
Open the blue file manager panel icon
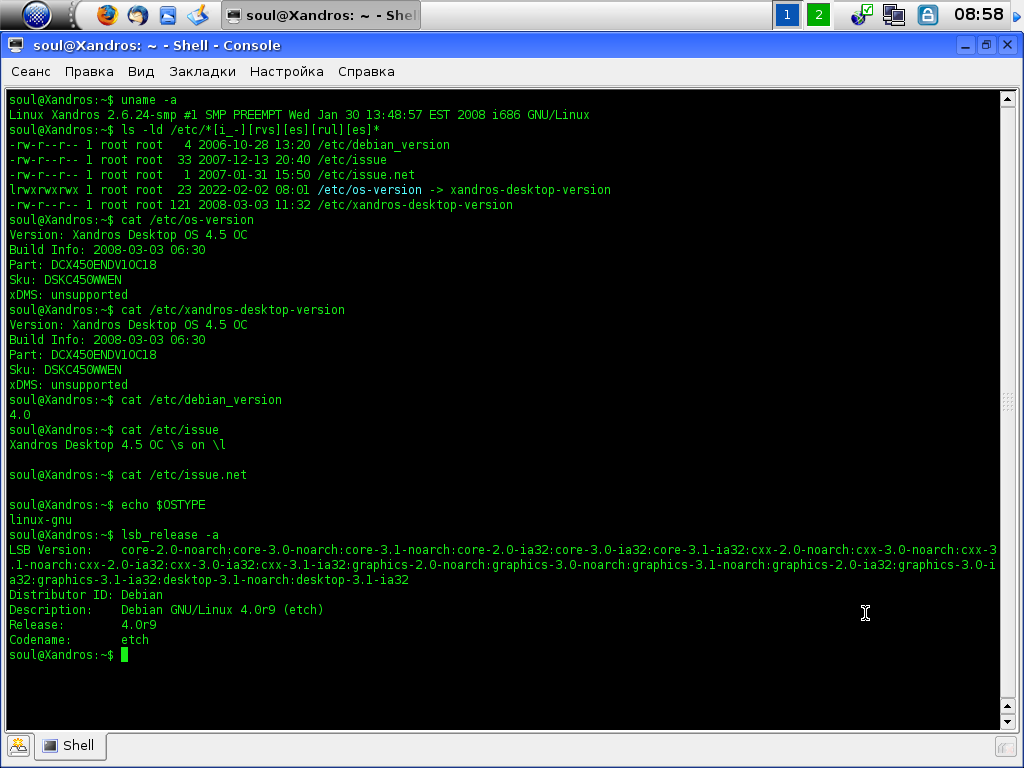[x=168, y=14]
